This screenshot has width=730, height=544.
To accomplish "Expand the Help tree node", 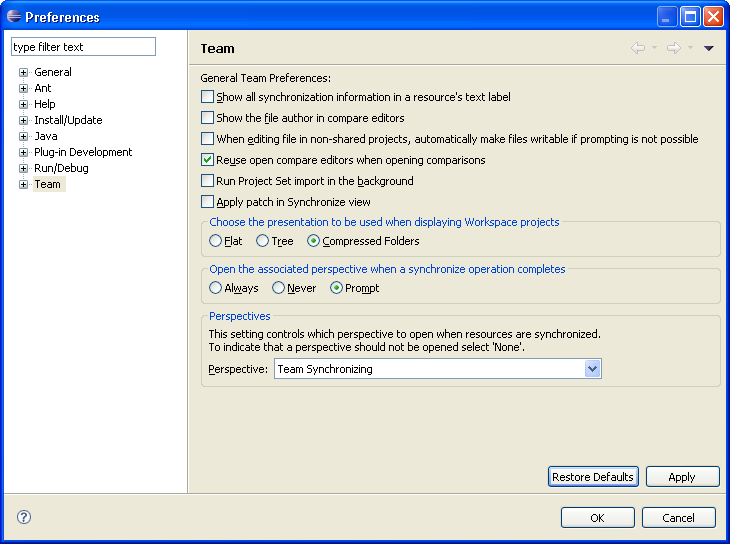I will tap(23, 104).
